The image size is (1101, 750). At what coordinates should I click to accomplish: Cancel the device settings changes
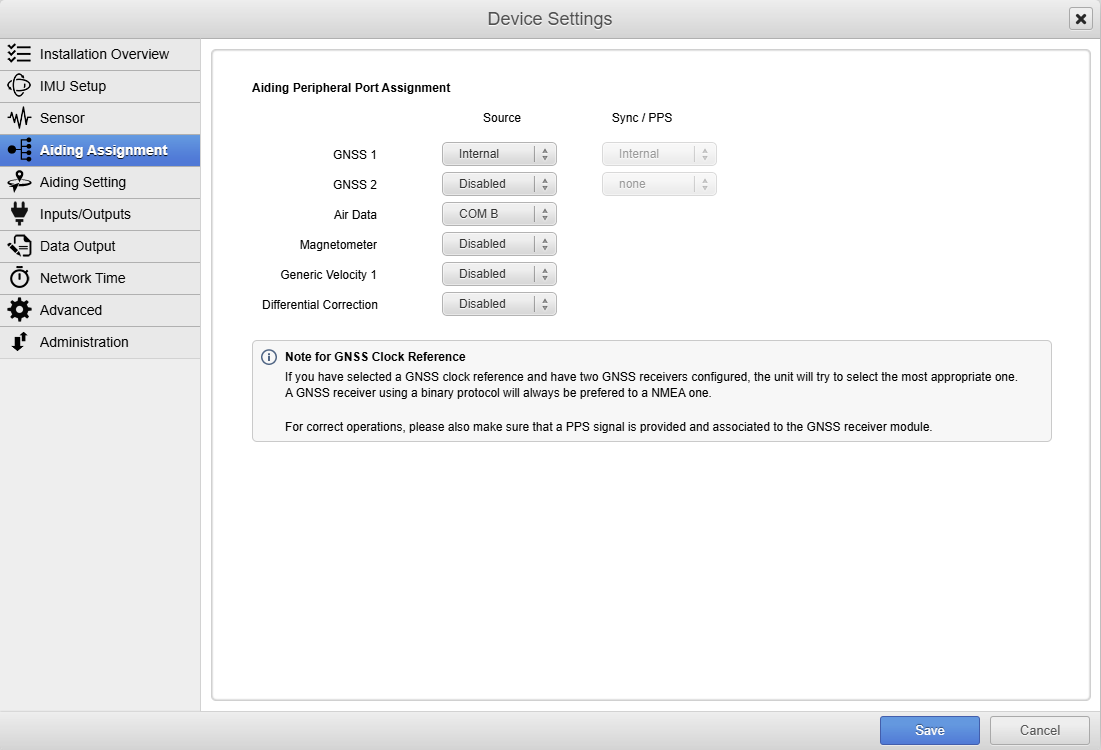pos(1039,731)
